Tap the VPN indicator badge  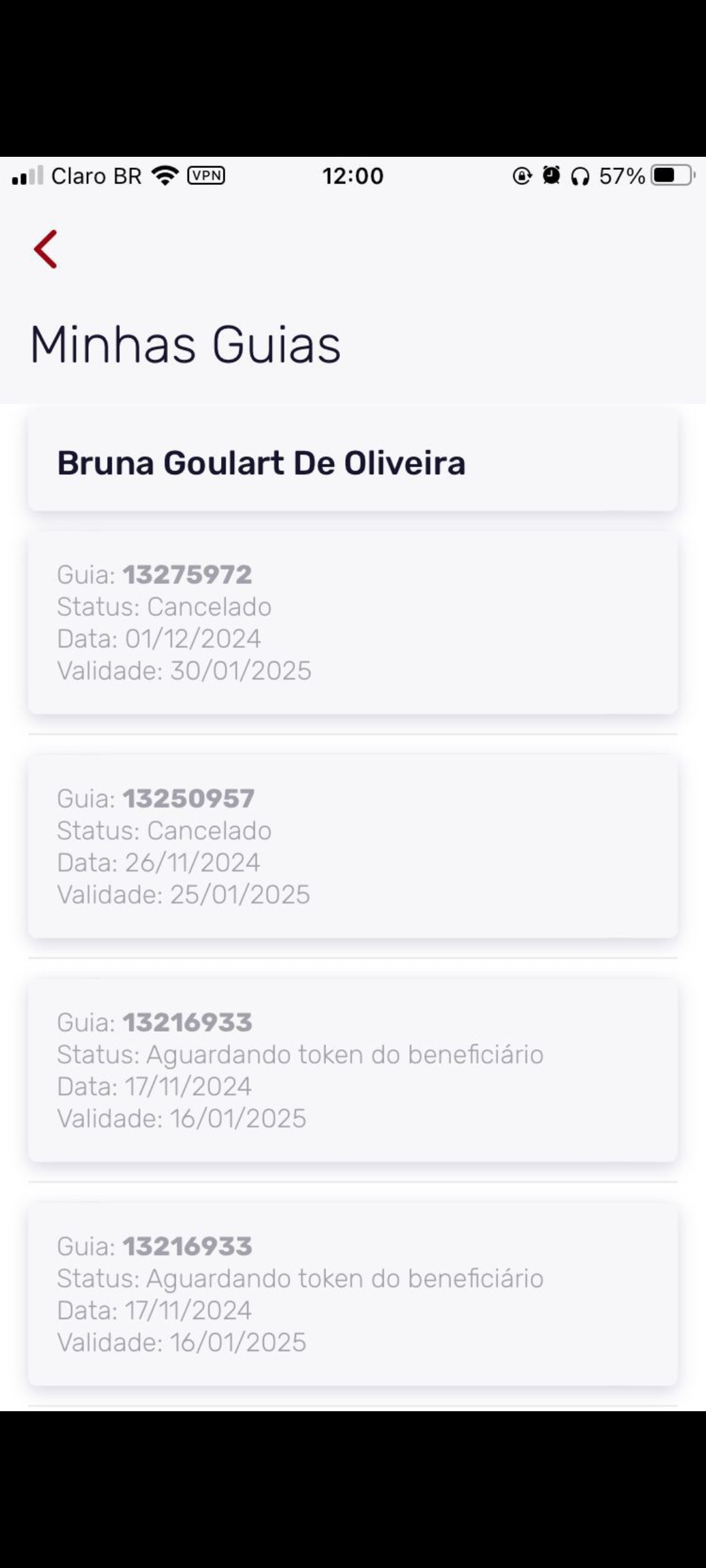coord(206,176)
